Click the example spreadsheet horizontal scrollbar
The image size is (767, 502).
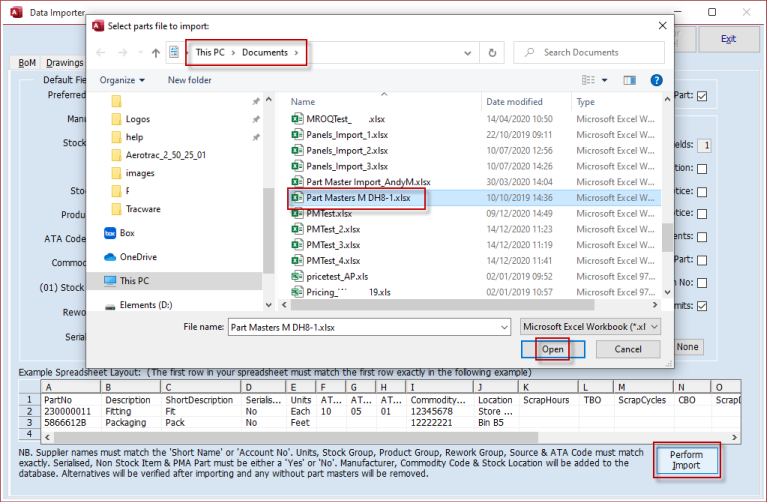tap(295, 437)
